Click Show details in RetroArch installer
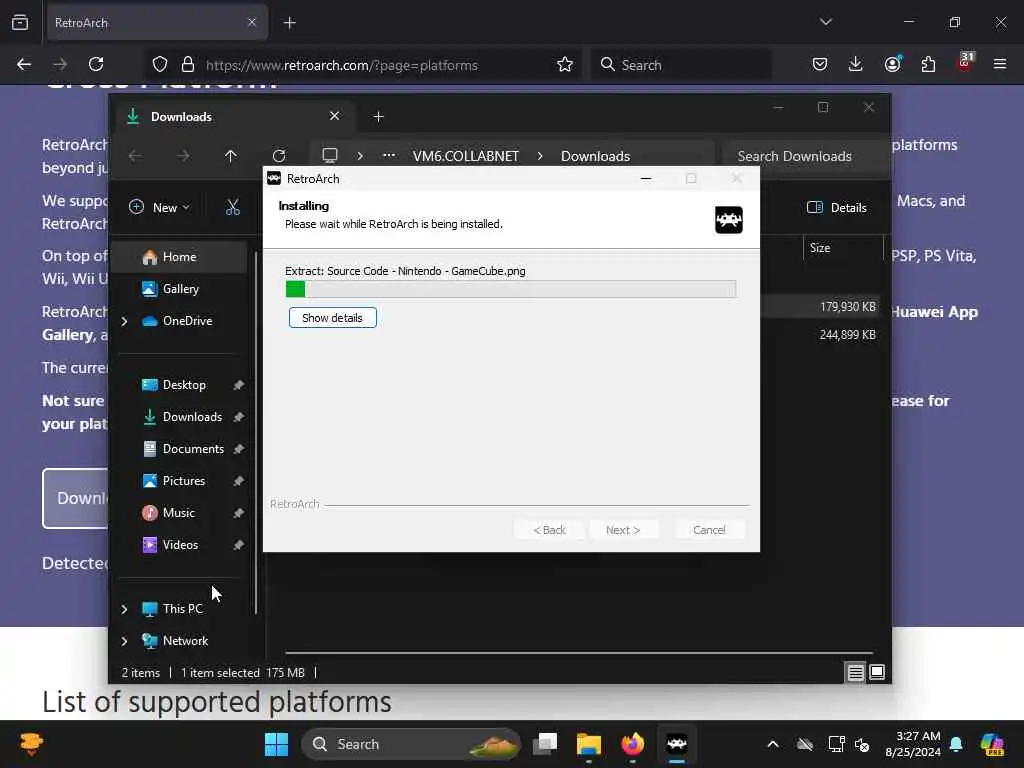Image resolution: width=1024 pixels, height=768 pixels. [332, 318]
